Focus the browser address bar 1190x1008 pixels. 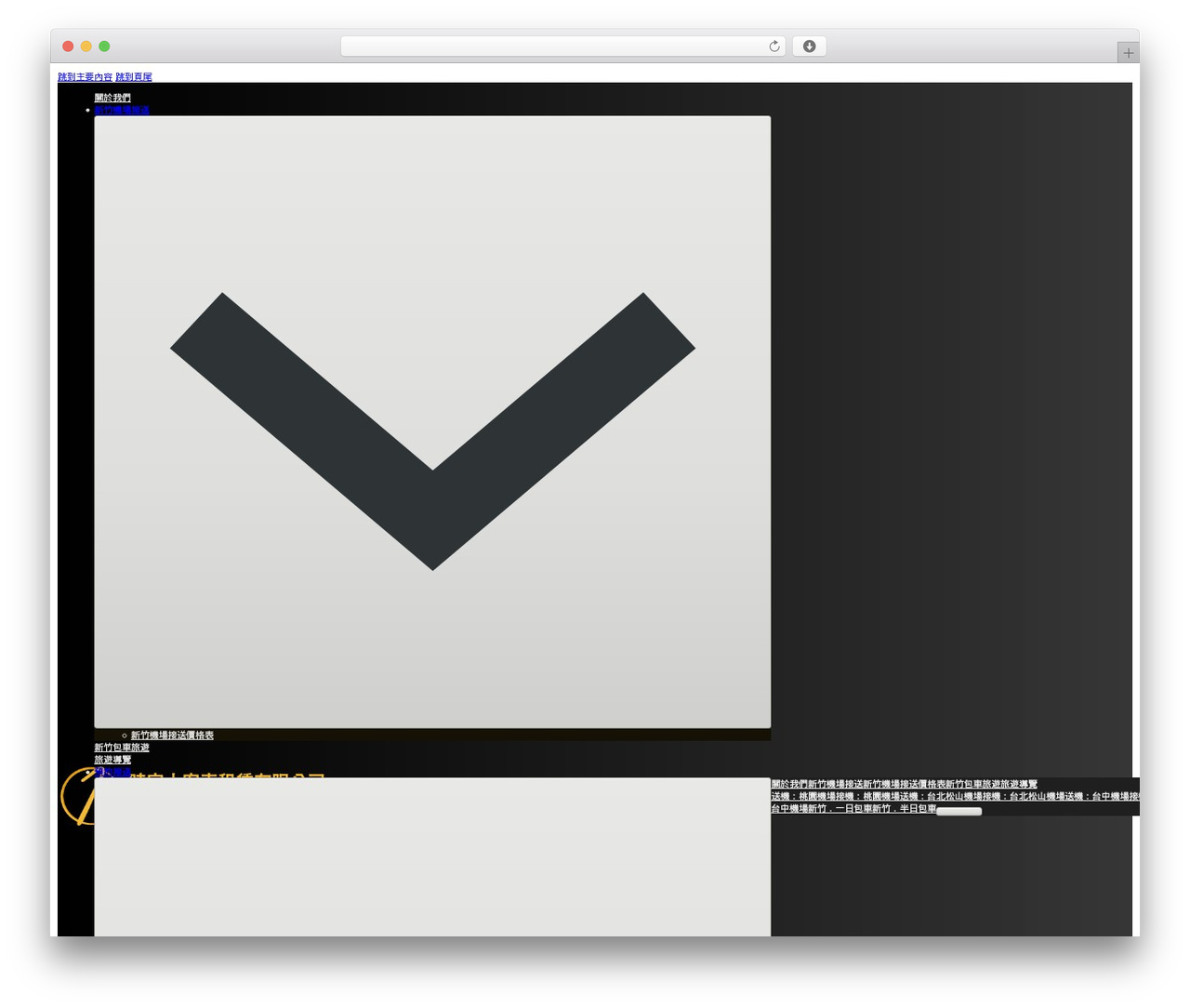pyautogui.click(x=562, y=46)
